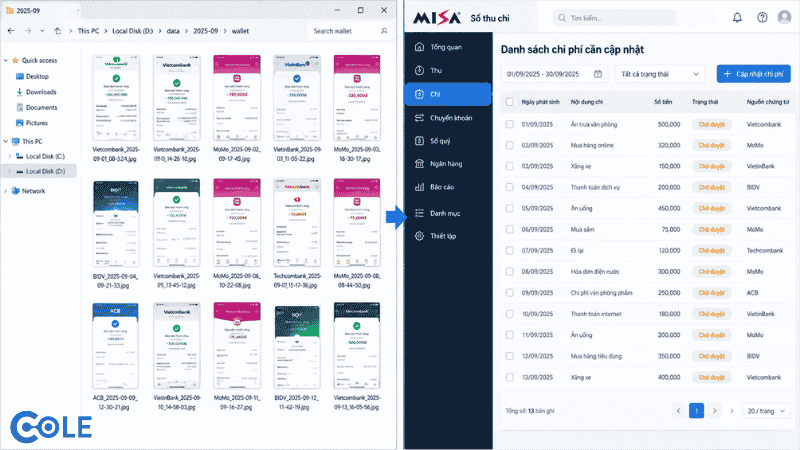Expand Local Disk (D:) tree node arrow

pyautogui.click(x=10, y=171)
